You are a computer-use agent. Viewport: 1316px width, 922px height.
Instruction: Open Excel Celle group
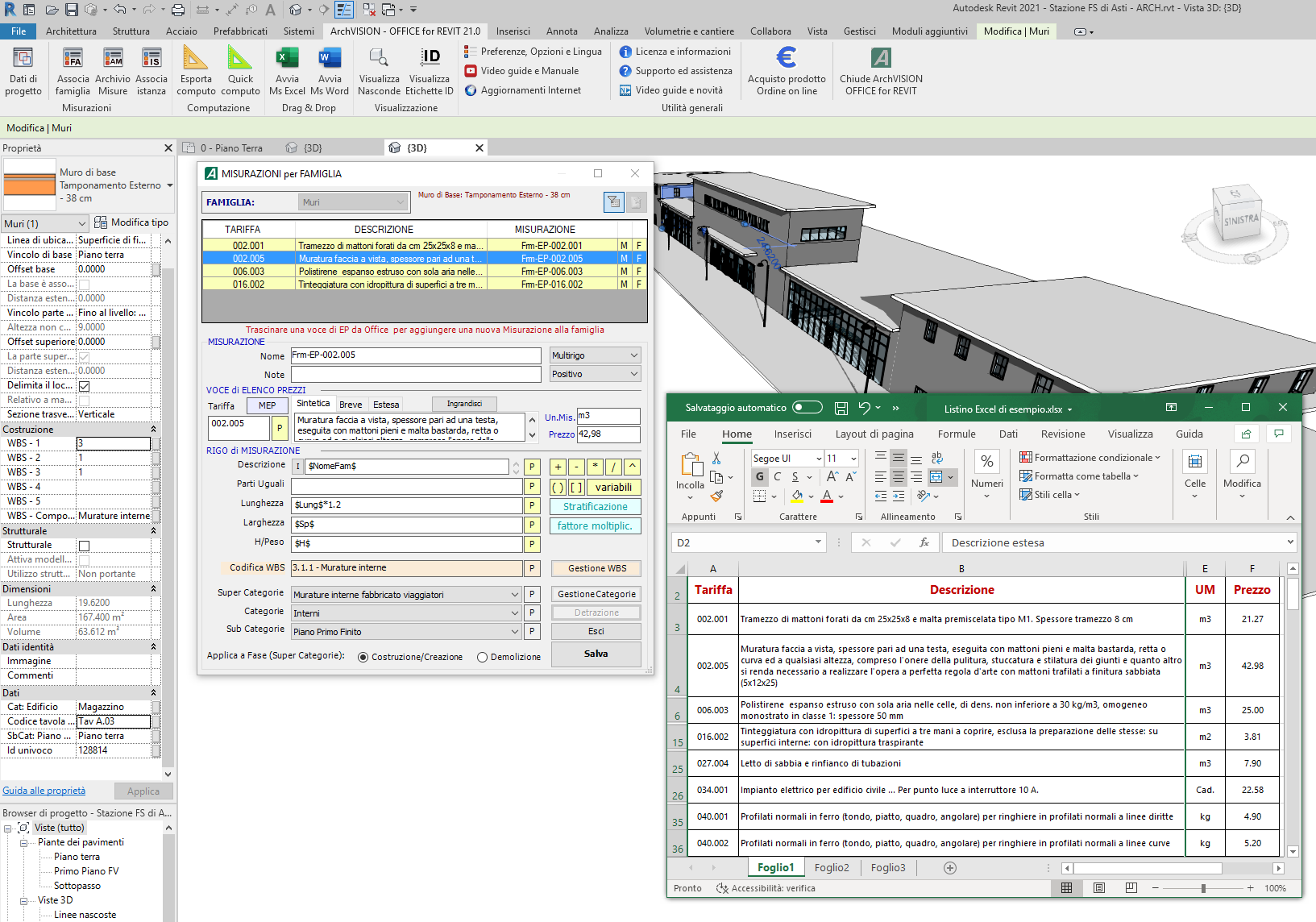(1195, 474)
